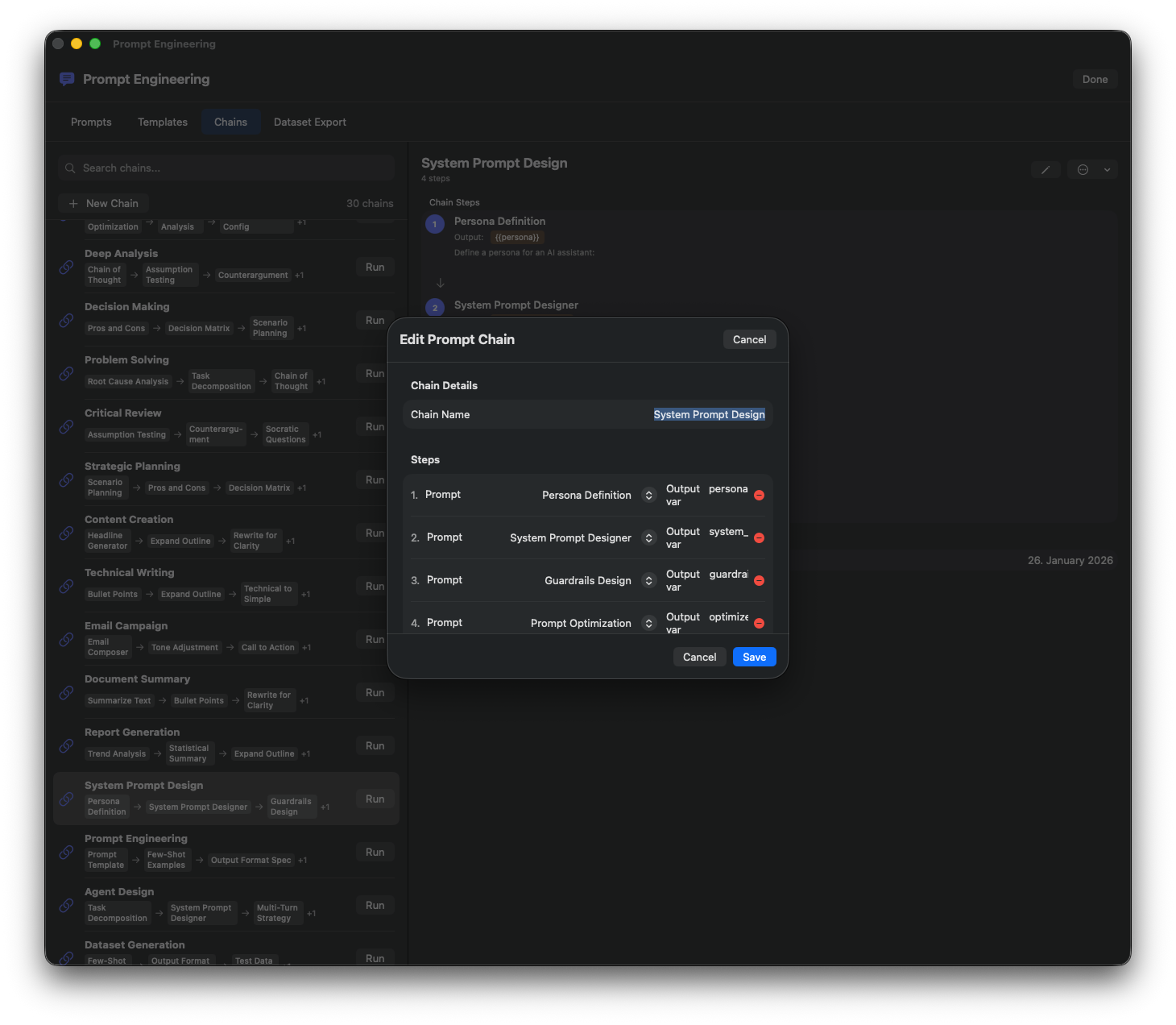
Task: Create a new chain with New Chain
Action: click(x=104, y=204)
